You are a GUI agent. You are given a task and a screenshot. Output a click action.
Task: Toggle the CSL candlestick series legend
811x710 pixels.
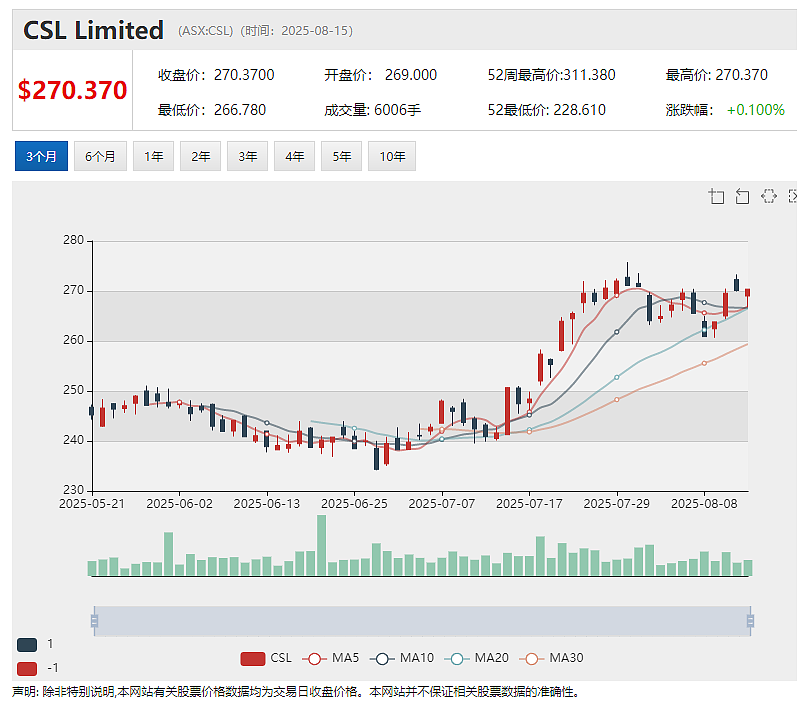click(266, 658)
